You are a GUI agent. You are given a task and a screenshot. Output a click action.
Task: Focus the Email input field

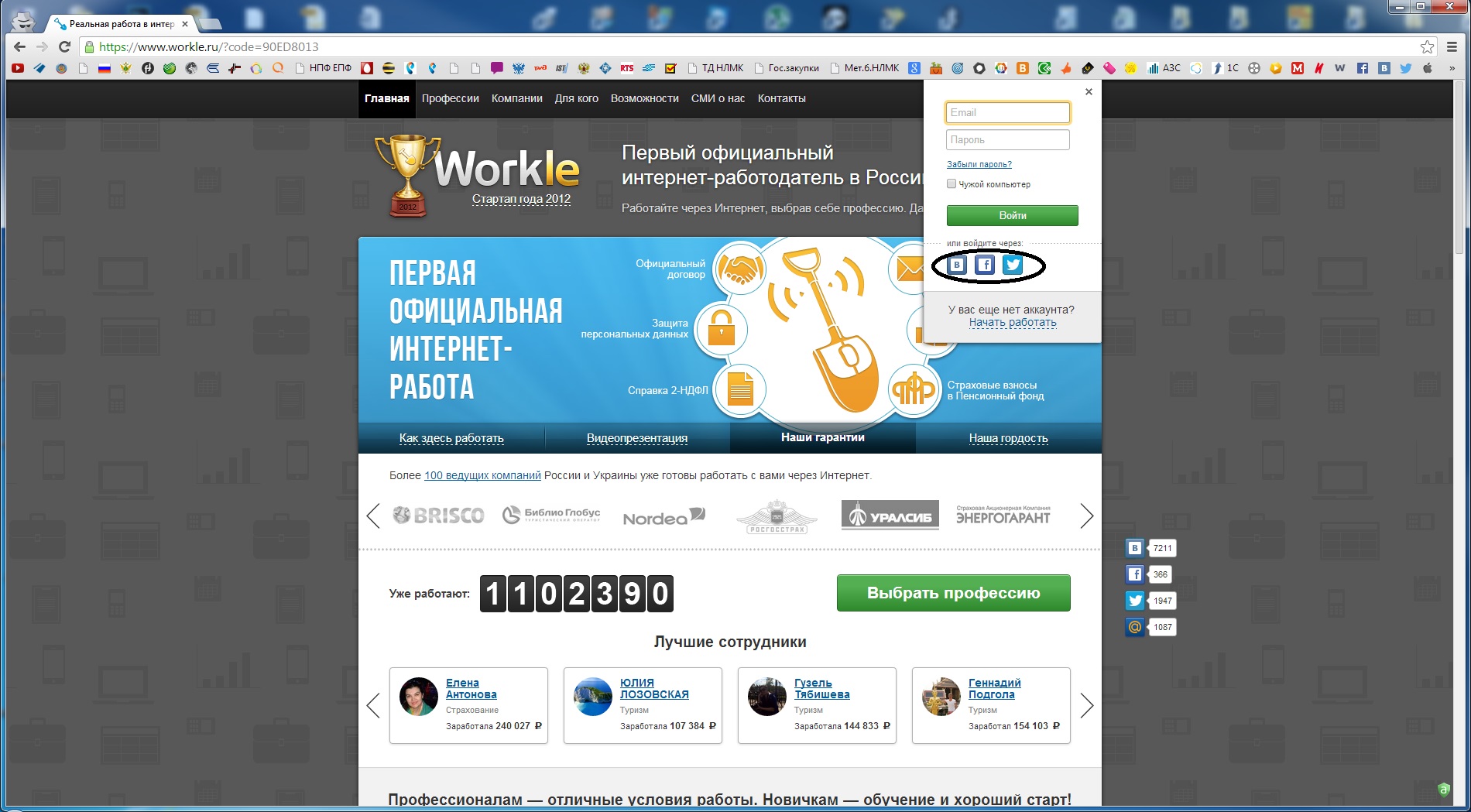(x=1008, y=112)
